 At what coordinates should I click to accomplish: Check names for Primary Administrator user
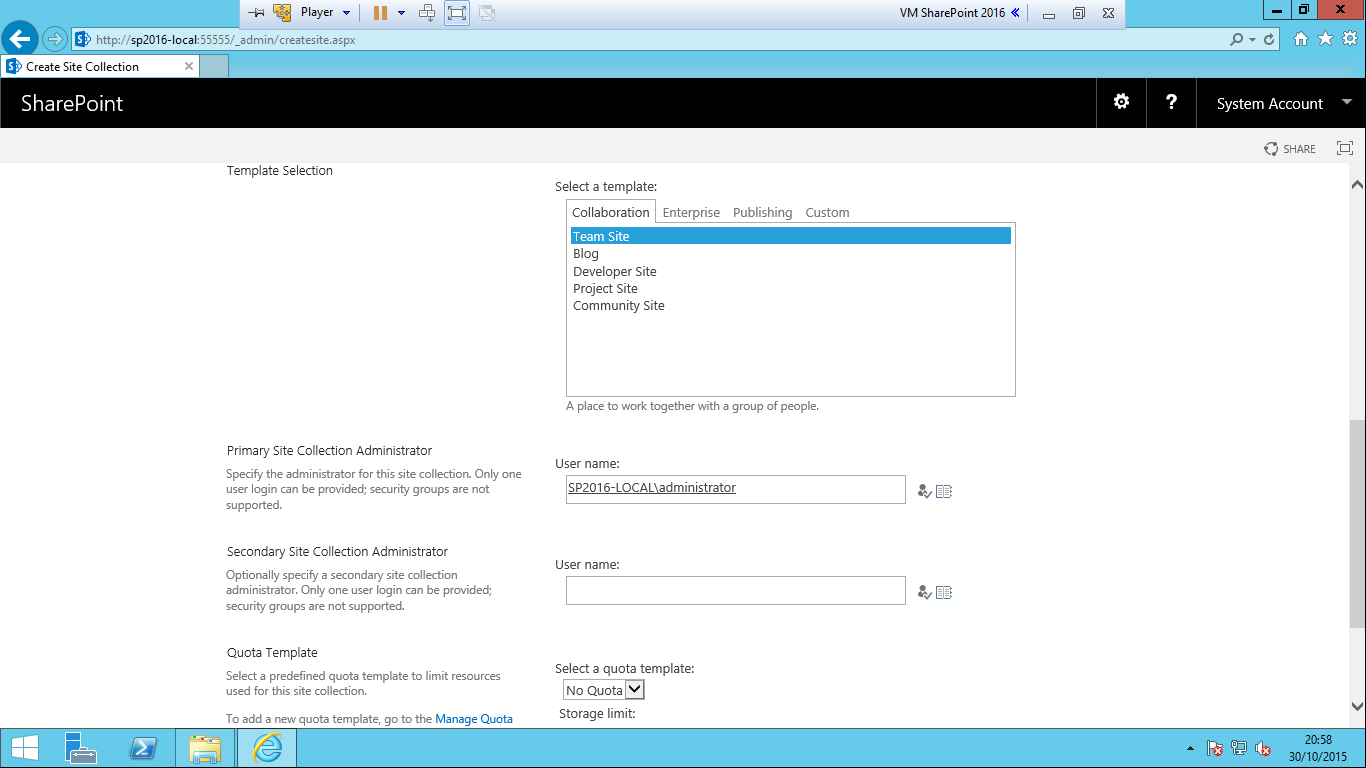coord(924,491)
